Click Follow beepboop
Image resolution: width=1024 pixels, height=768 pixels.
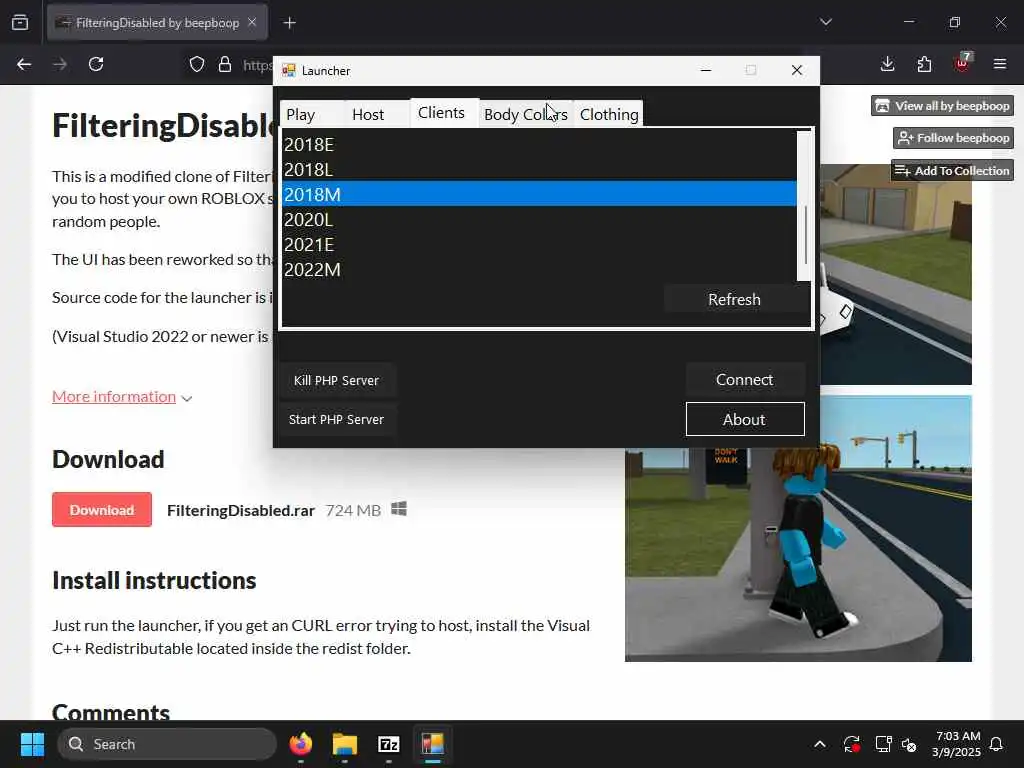tap(953, 138)
